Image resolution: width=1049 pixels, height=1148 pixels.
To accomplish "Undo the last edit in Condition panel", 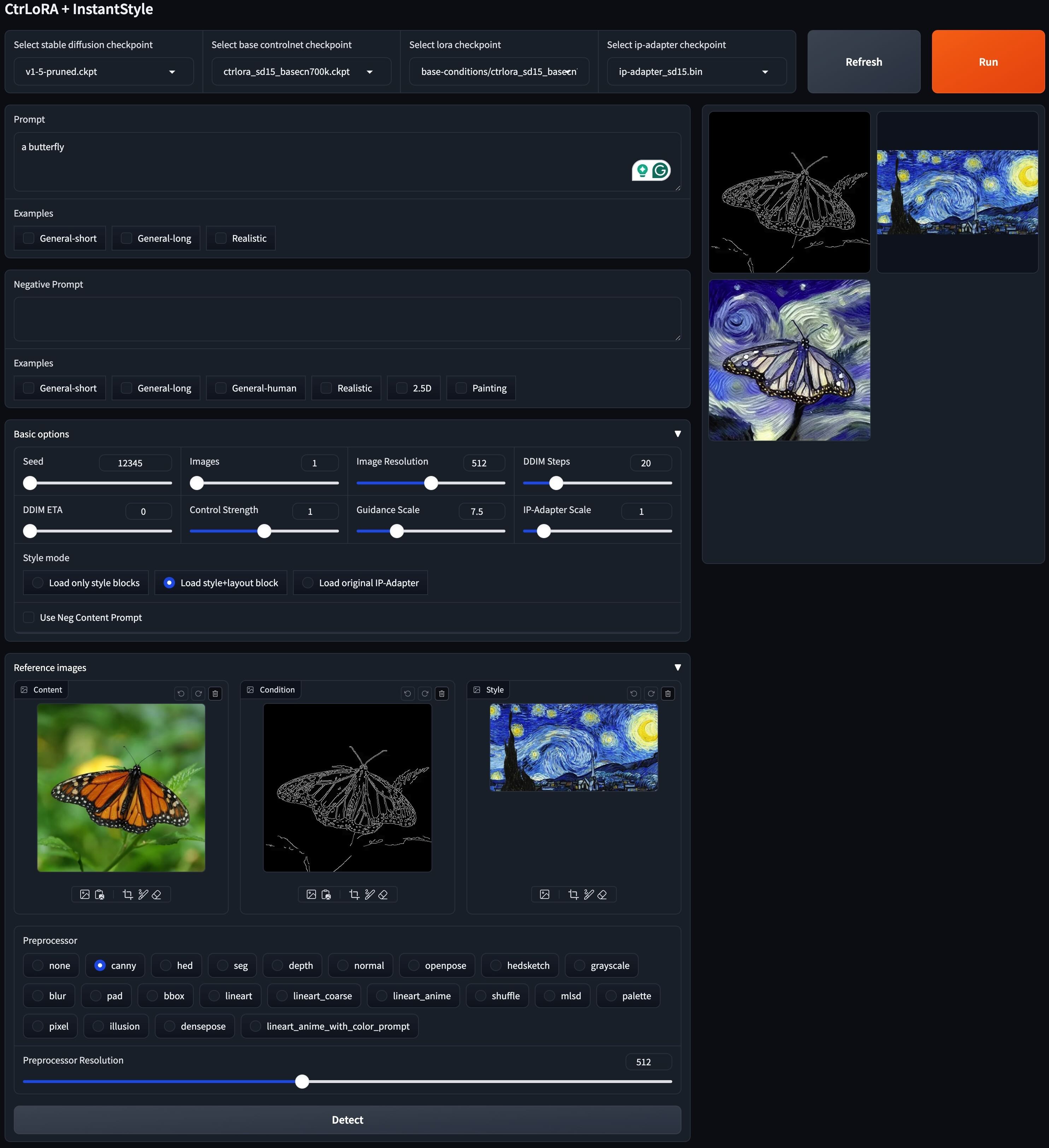I will [407, 694].
